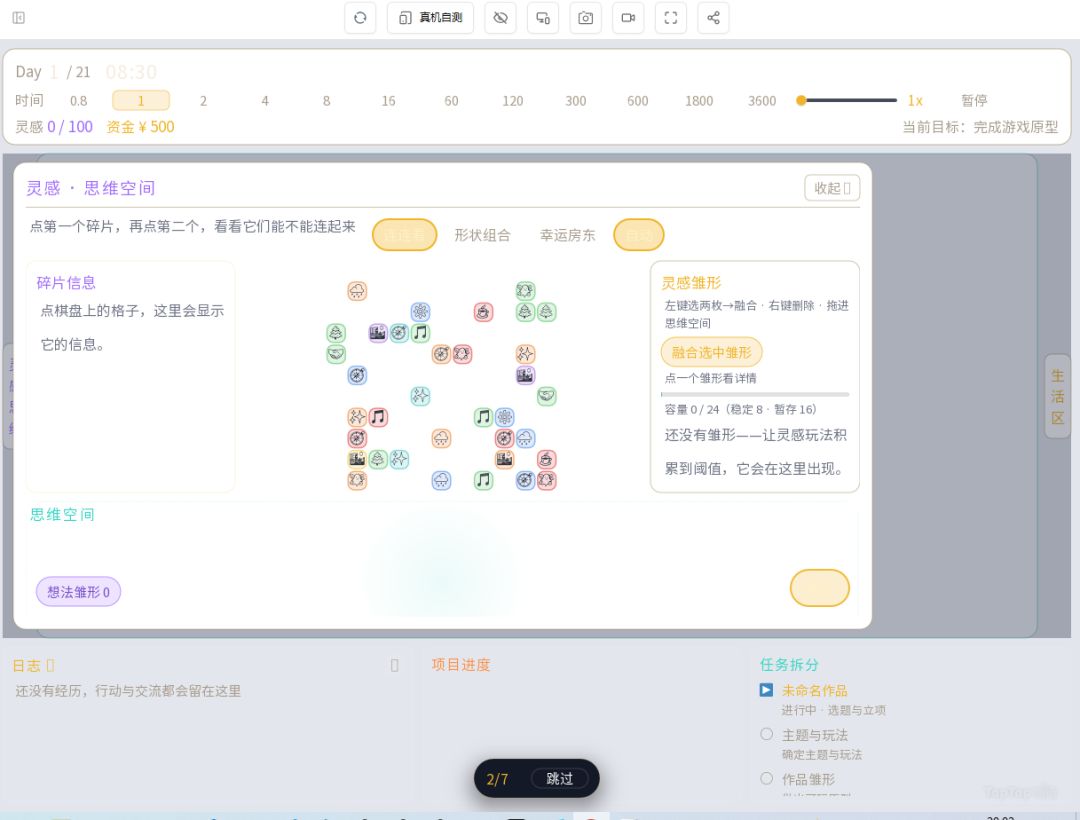The width and height of the screenshot is (1080, 820).
Task: Toggle 暂停 to pause the game
Action: point(974,101)
